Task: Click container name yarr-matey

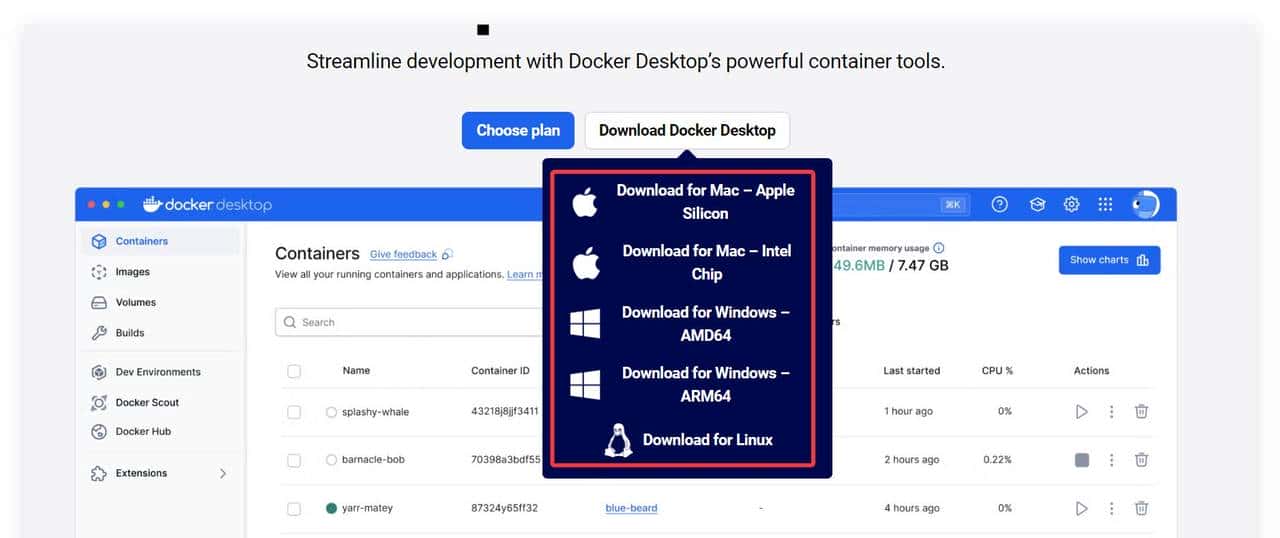Action: pos(367,508)
